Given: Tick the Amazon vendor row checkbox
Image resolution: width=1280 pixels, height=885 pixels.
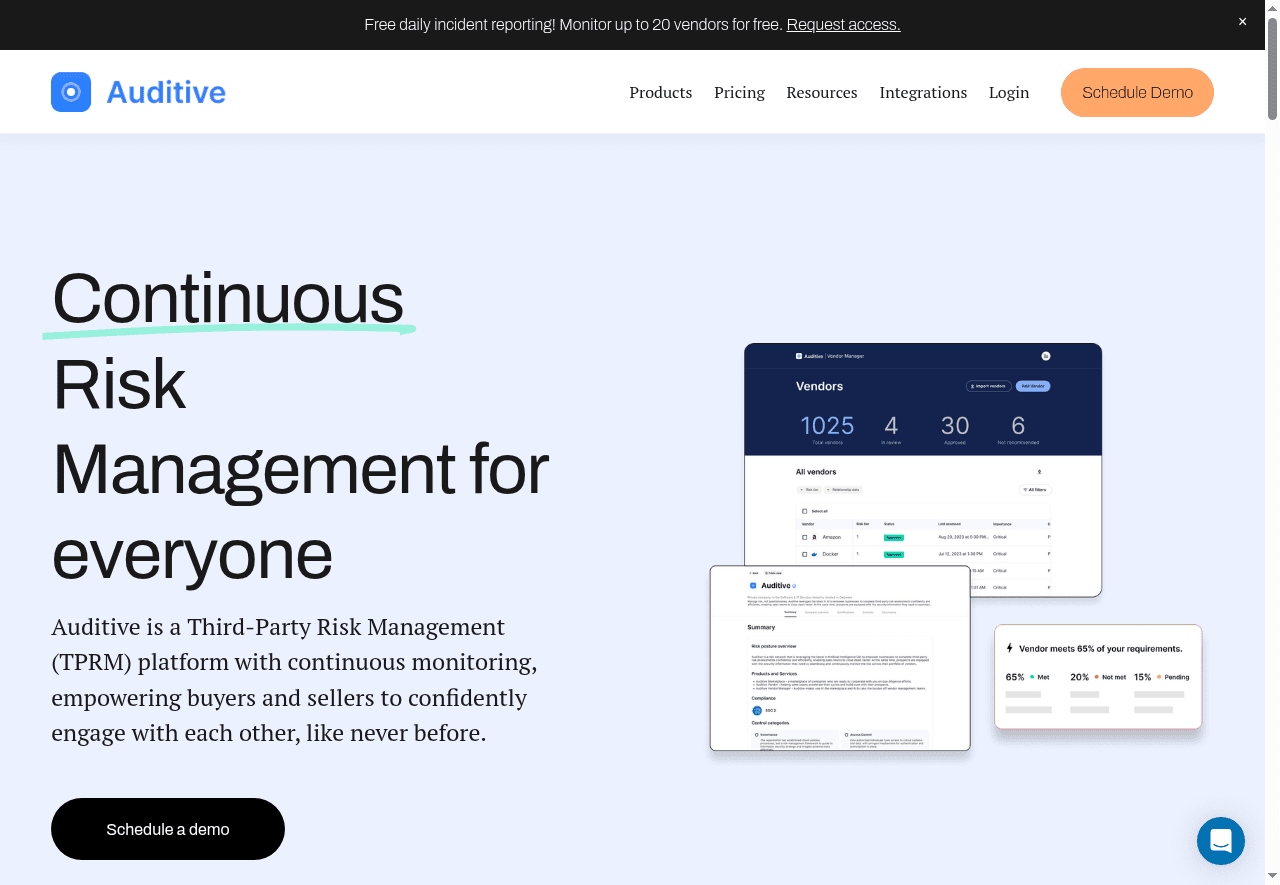Looking at the screenshot, I should (804, 537).
